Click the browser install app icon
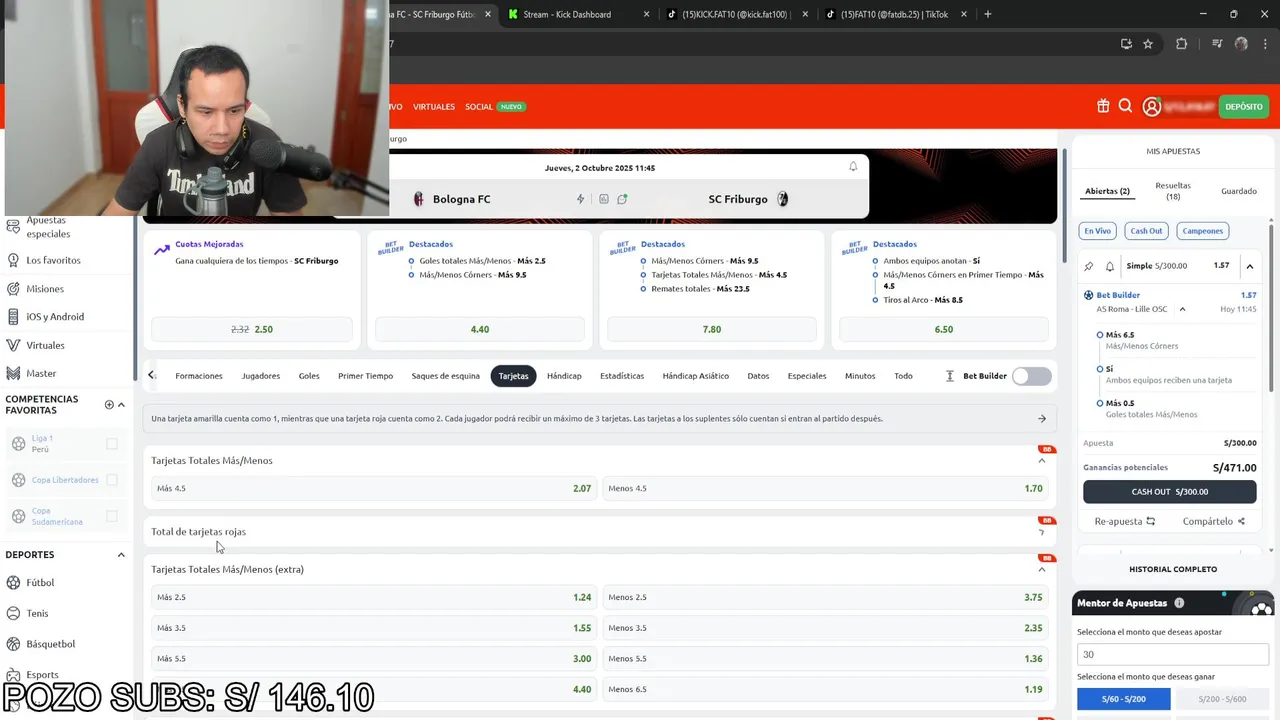Screen dimensions: 1280x720 click(1126, 44)
